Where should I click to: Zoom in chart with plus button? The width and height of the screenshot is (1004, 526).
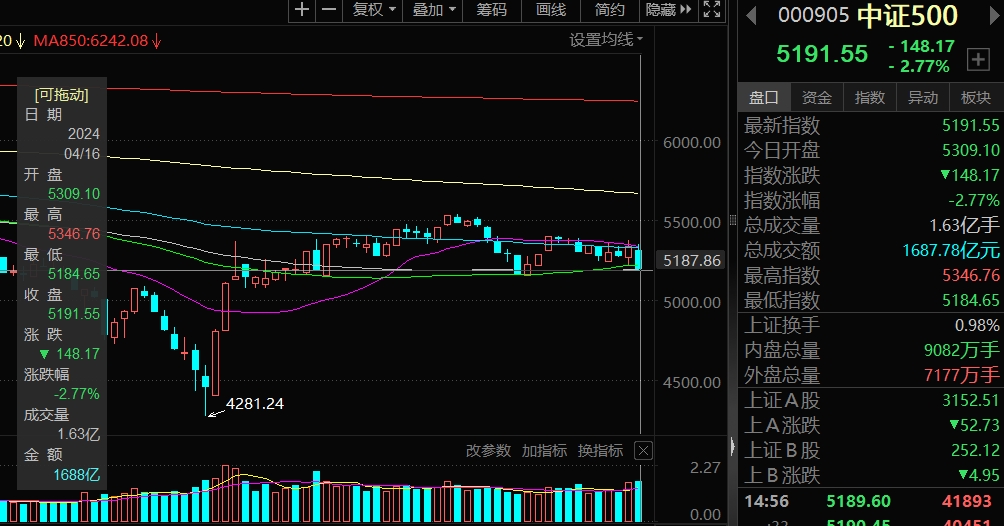[x=302, y=10]
